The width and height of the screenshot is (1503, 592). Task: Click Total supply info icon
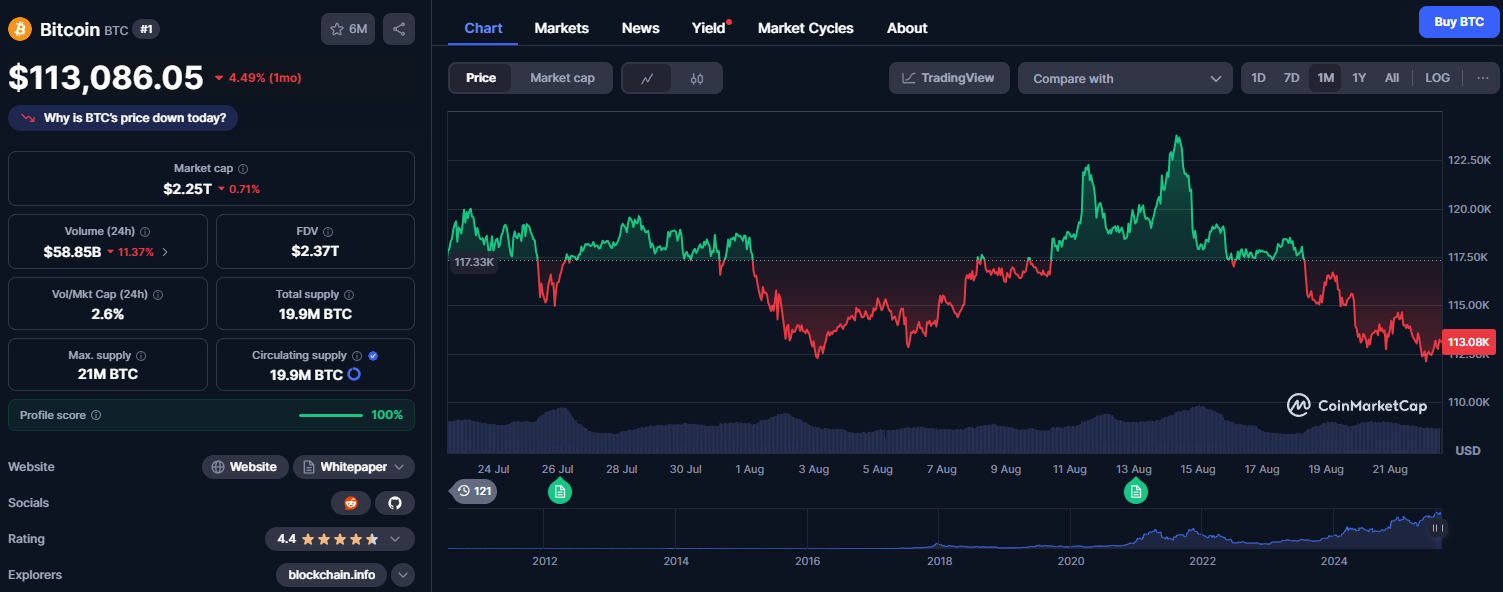(x=350, y=294)
